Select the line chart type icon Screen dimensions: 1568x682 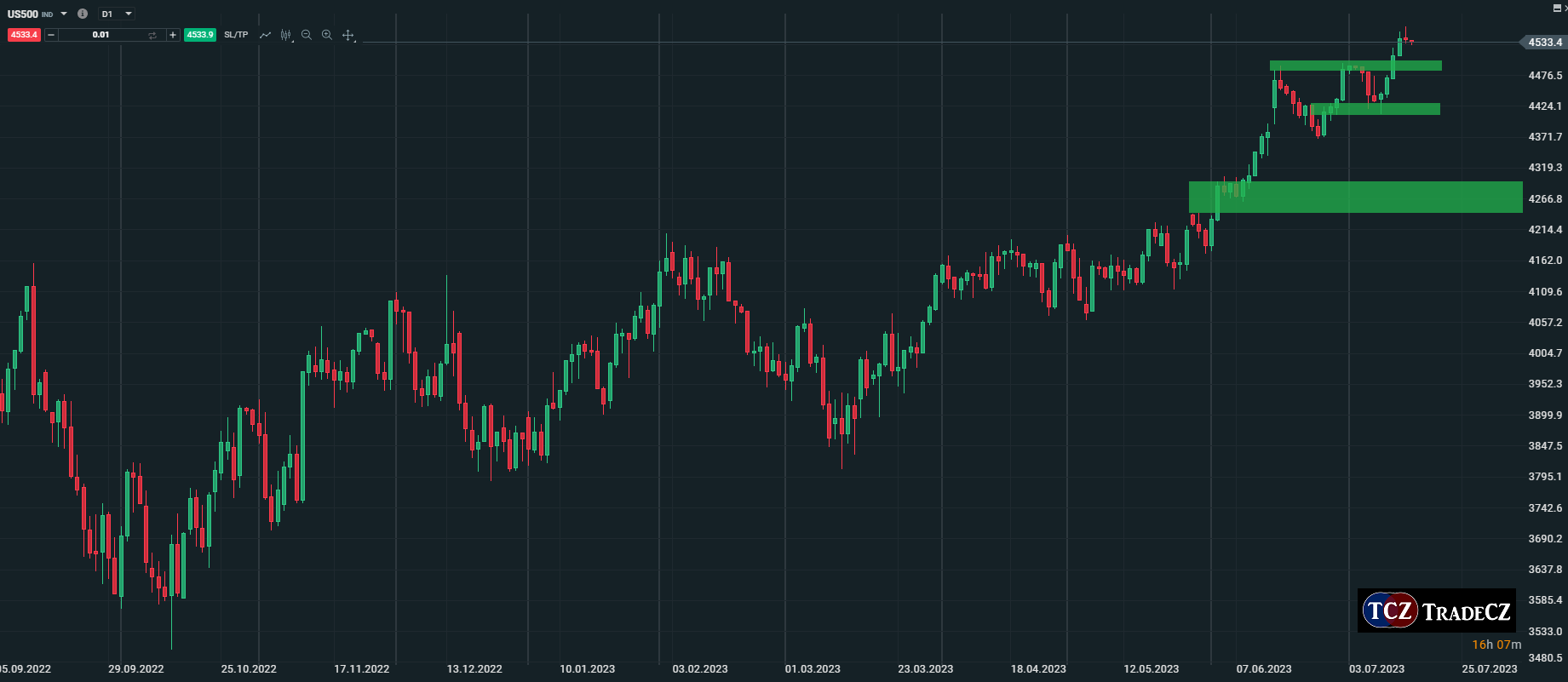[265, 35]
